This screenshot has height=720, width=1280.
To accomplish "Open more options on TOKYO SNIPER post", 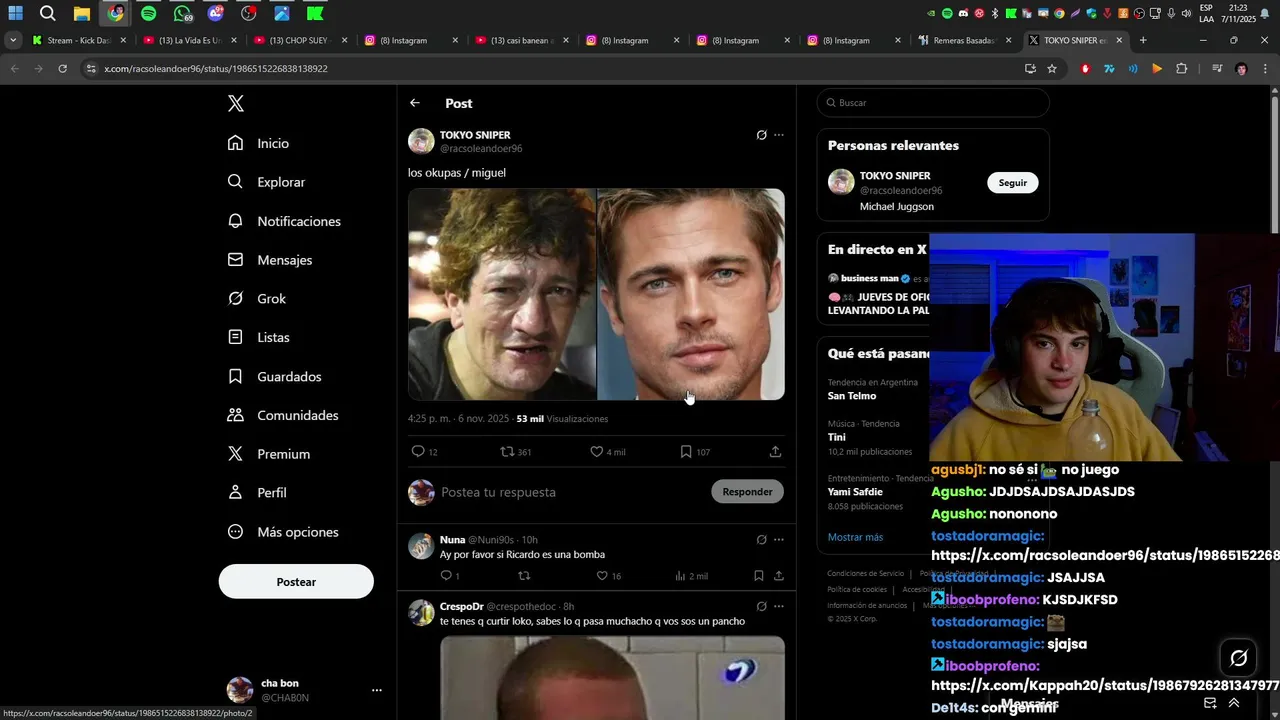I will click(x=779, y=135).
